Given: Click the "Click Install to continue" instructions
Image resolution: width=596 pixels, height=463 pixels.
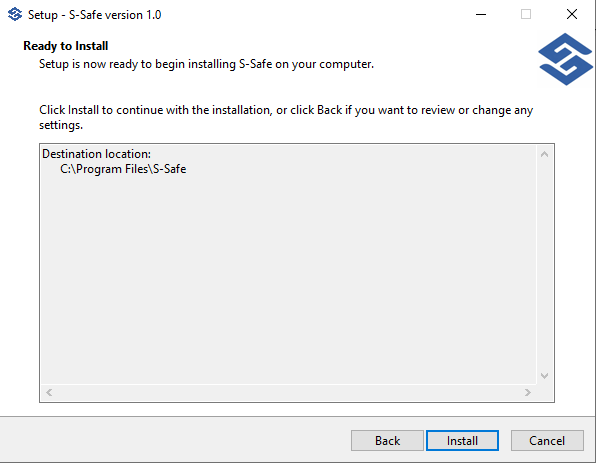Looking at the screenshot, I should tap(286, 117).
